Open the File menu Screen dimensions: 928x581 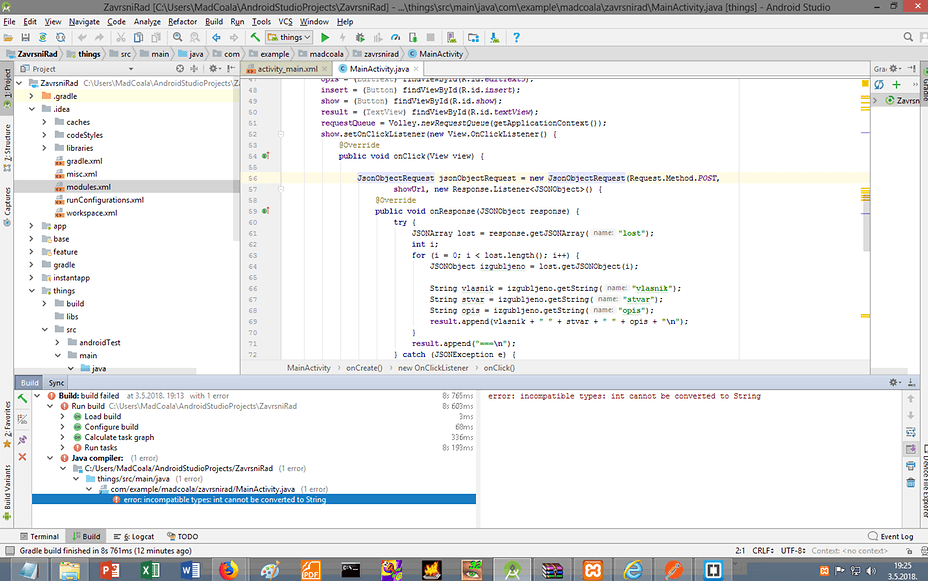click(9, 22)
